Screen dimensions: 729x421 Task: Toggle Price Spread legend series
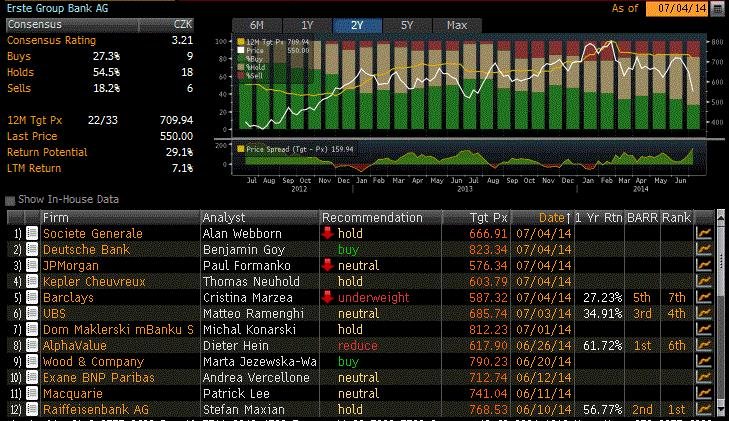241,149
